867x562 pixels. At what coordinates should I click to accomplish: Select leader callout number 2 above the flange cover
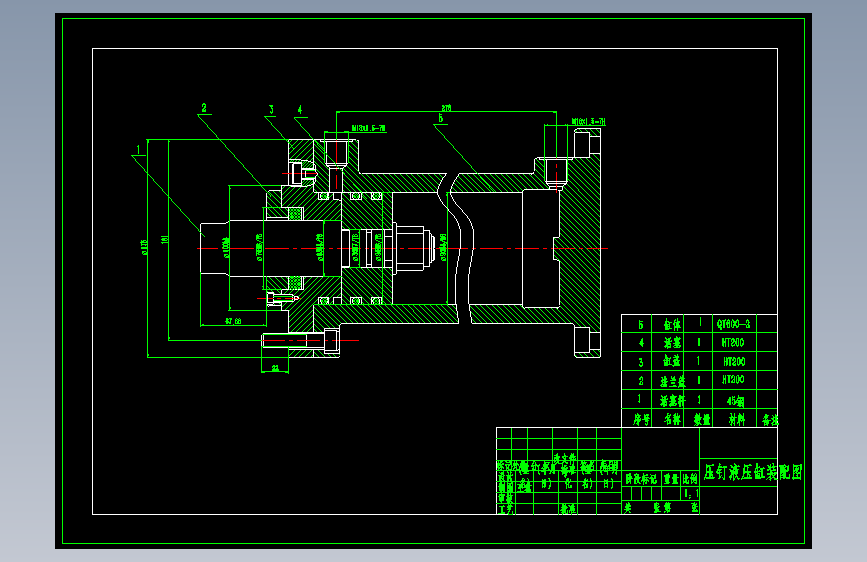pyautogui.click(x=204, y=108)
